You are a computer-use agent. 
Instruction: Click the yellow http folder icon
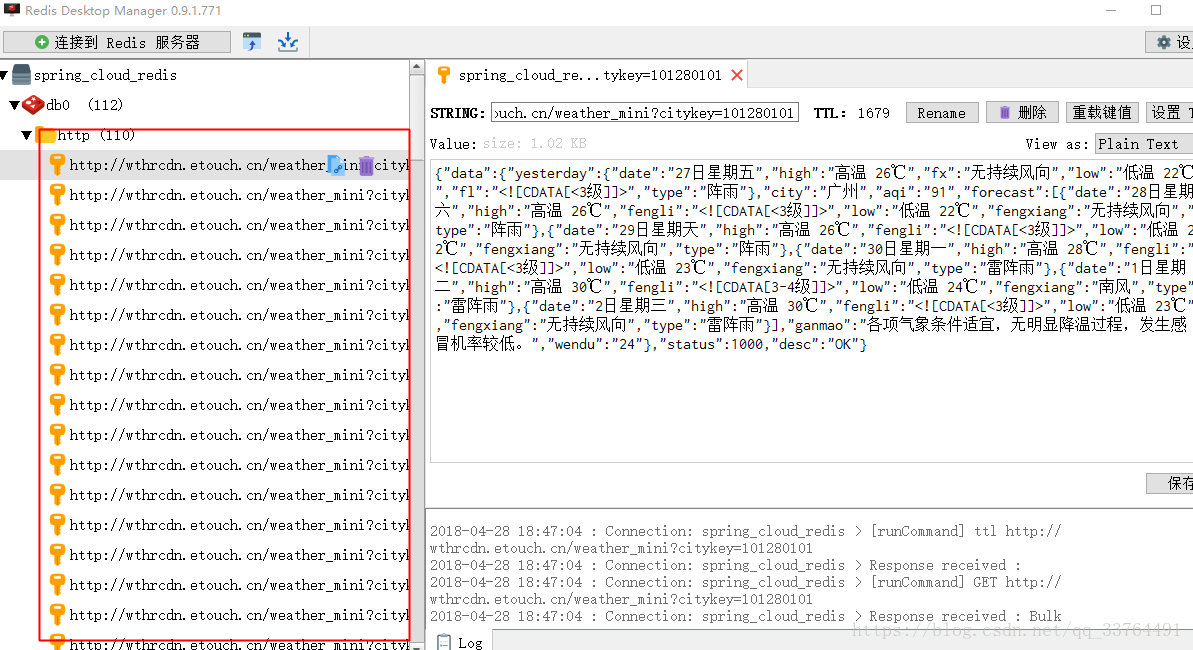pyautogui.click(x=46, y=135)
